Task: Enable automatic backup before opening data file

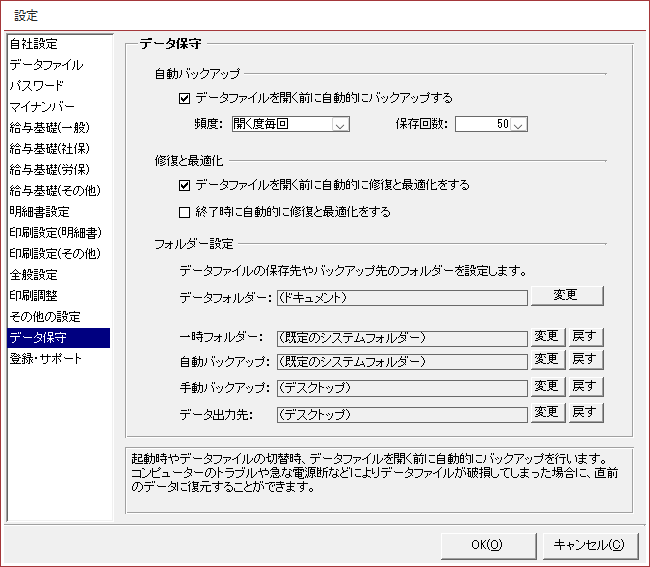Action: [x=184, y=98]
